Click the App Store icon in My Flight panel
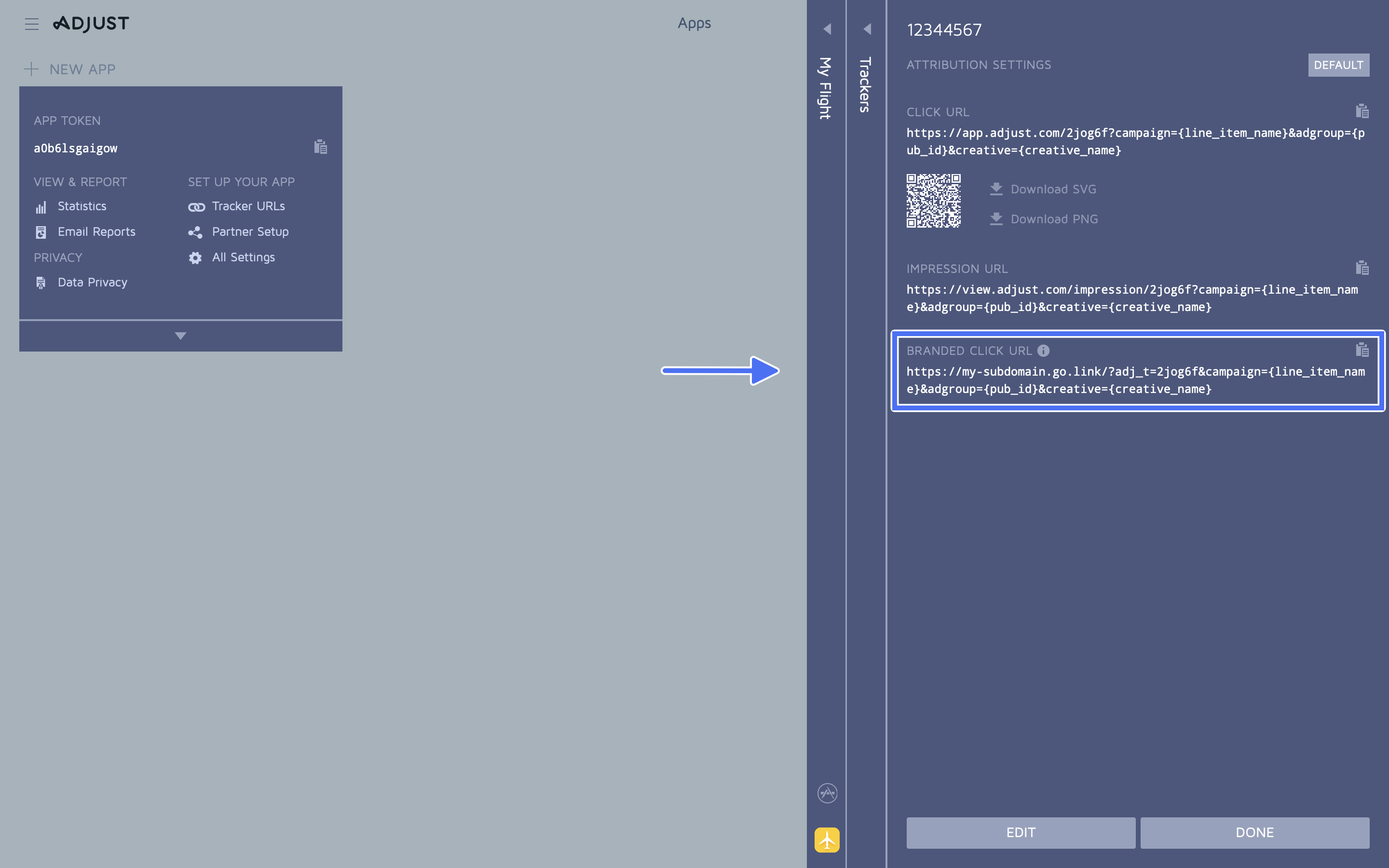Image resolution: width=1389 pixels, height=868 pixels. [827, 793]
